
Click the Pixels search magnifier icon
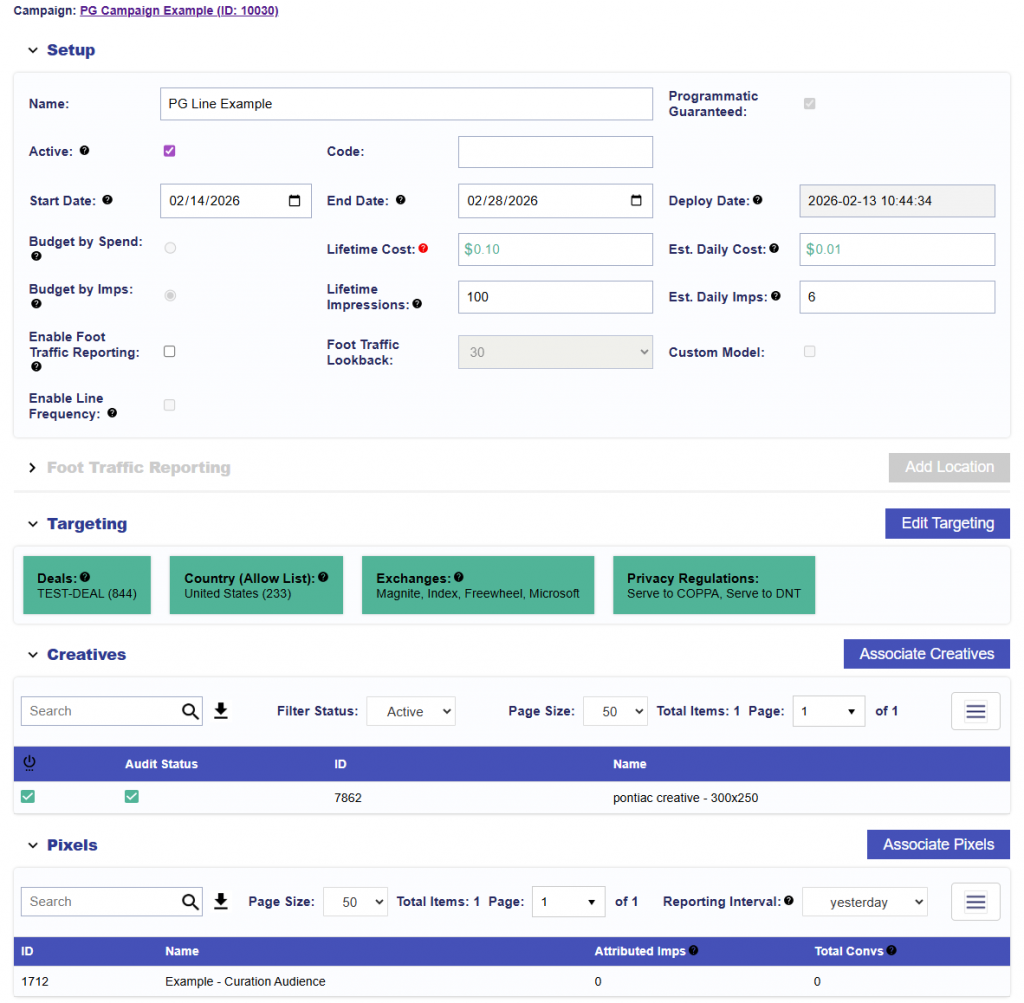tap(190, 902)
